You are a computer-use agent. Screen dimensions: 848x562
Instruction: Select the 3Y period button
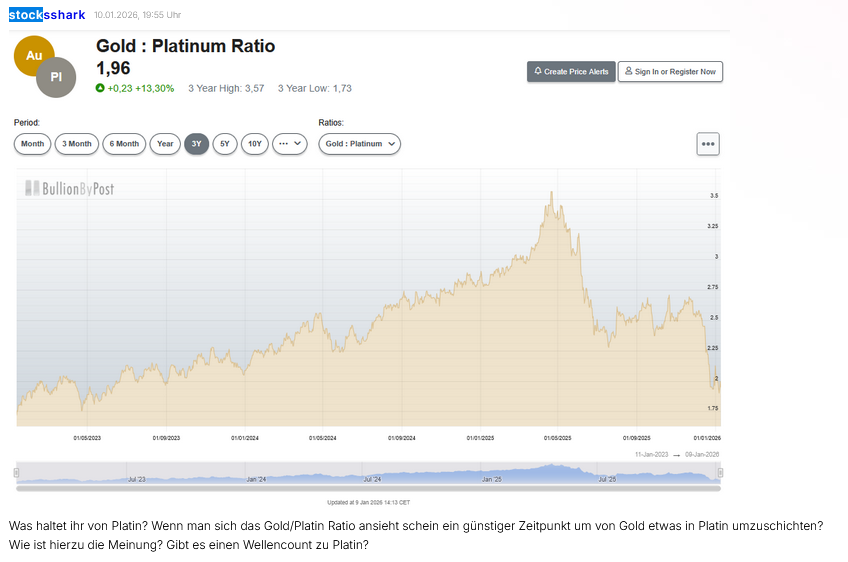[x=196, y=144]
